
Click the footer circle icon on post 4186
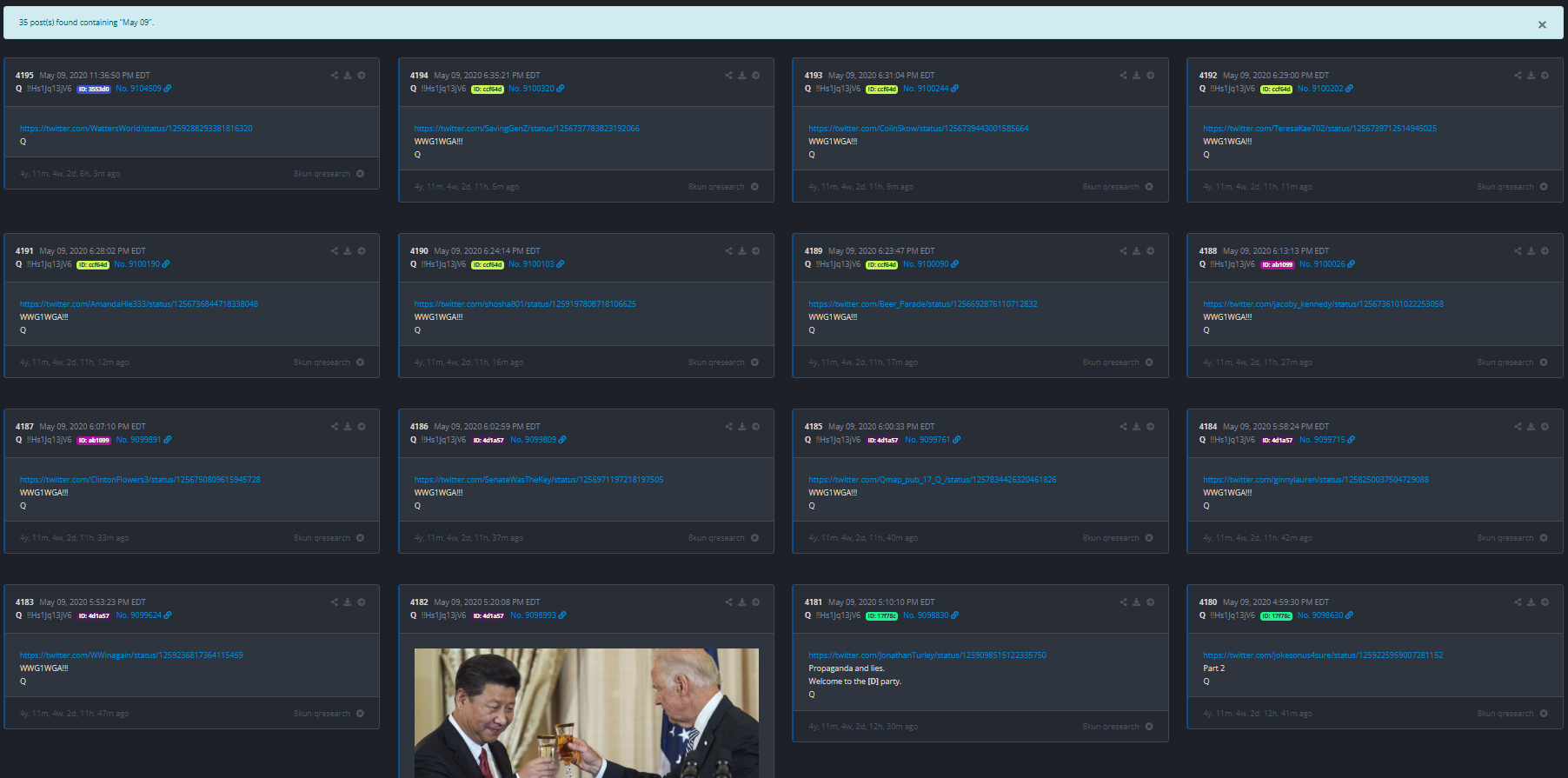click(x=754, y=538)
